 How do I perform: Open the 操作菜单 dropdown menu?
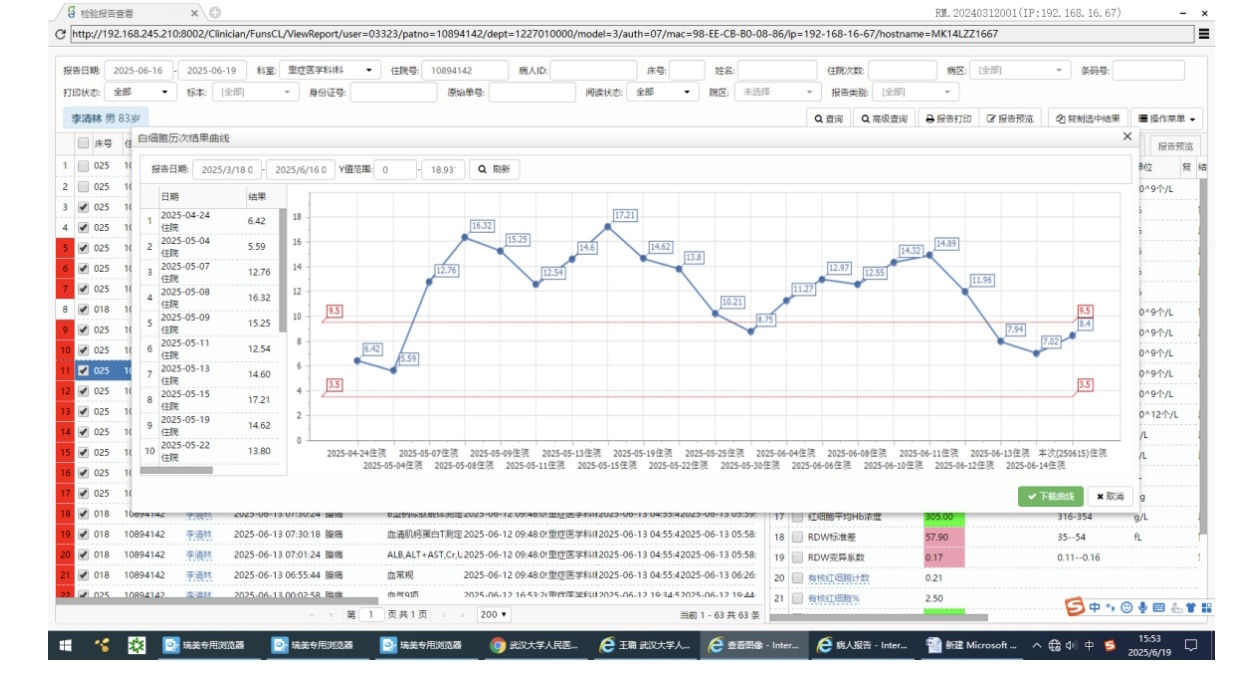[1168, 118]
